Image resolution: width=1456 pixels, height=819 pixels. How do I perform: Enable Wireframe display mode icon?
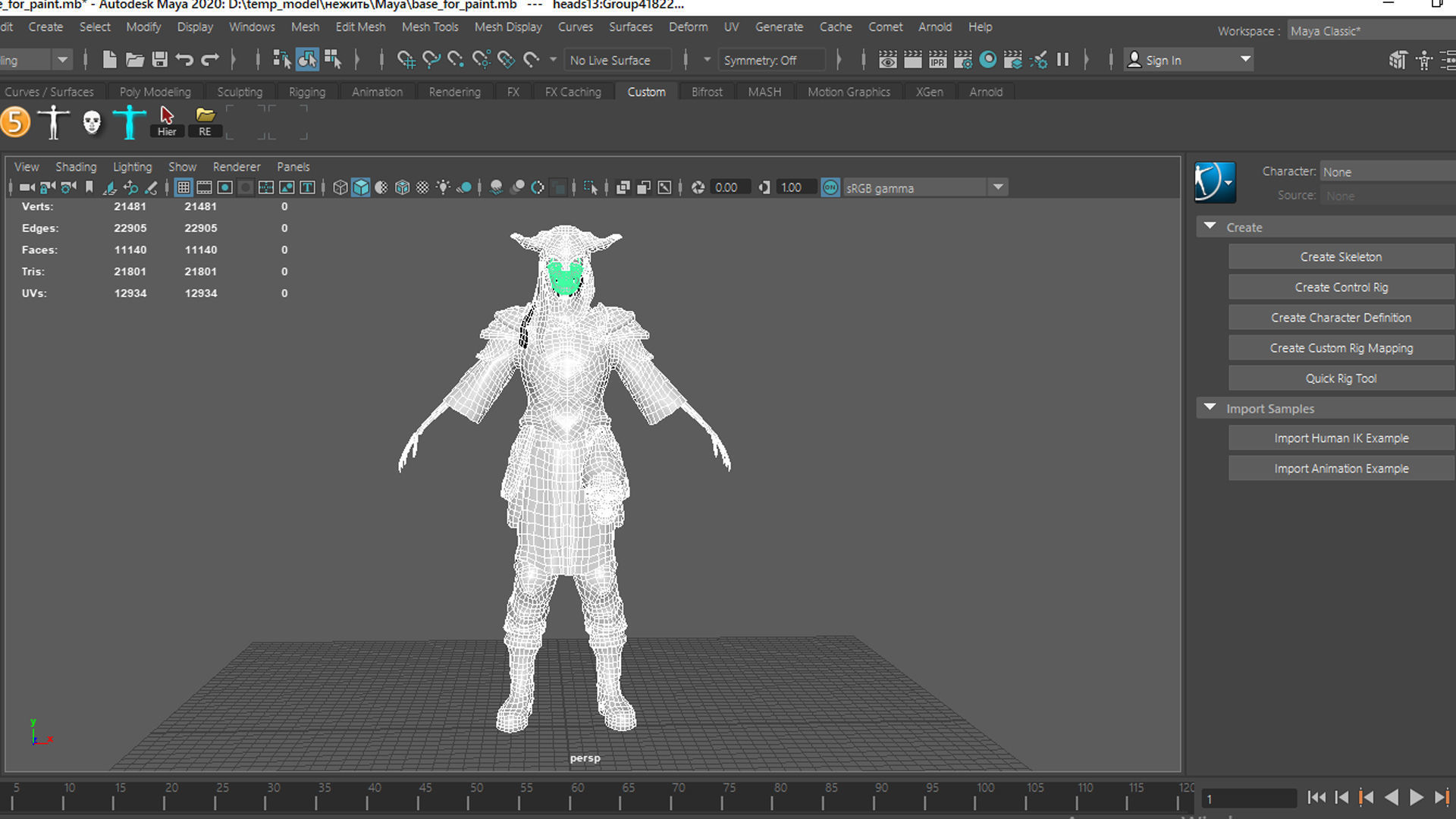pos(340,187)
